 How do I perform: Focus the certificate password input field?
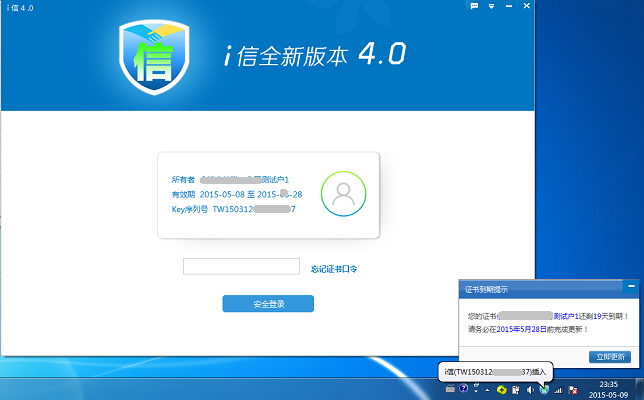(x=241, y=267)
